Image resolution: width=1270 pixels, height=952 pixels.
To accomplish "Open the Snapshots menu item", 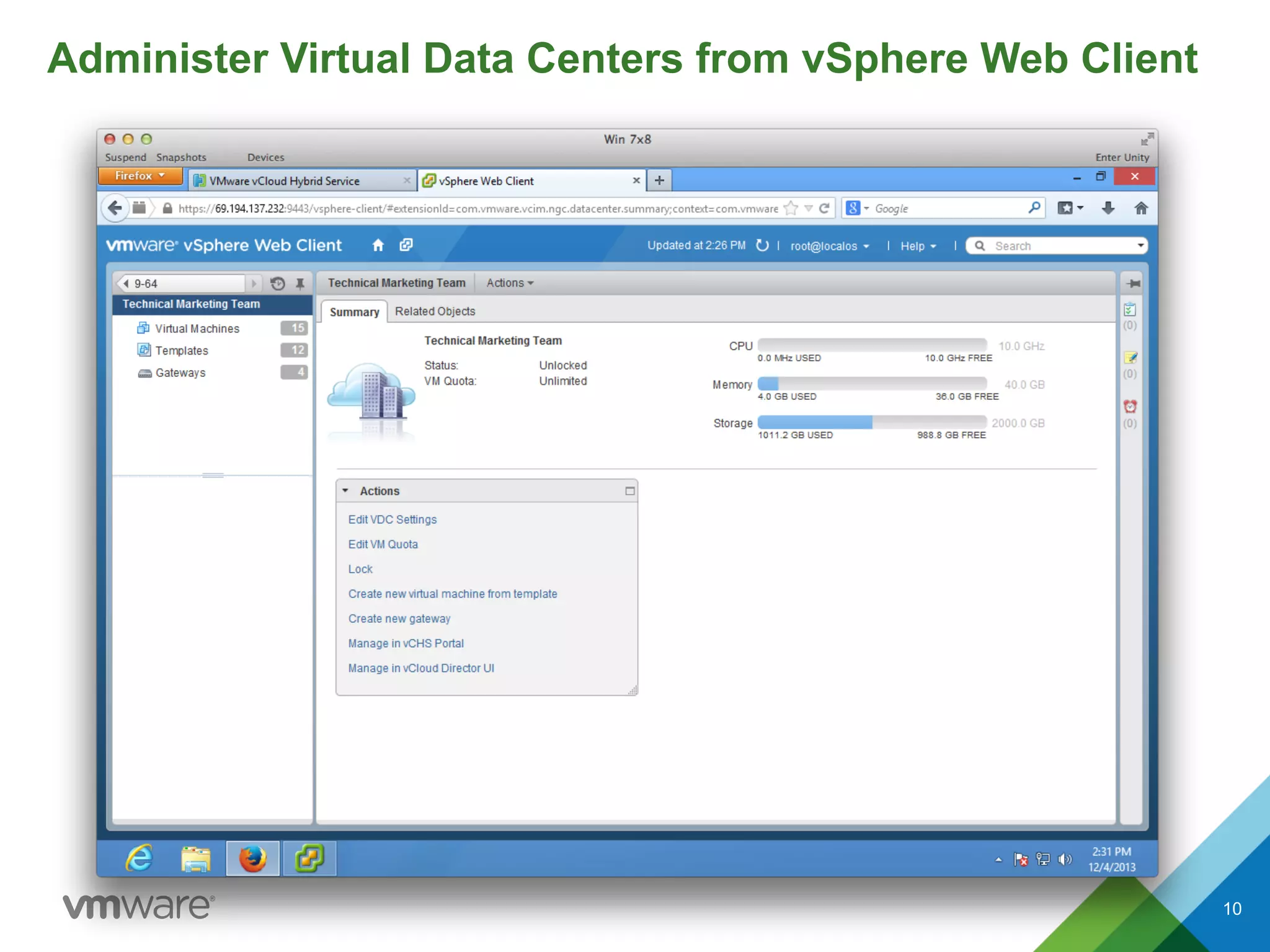I will click(x=181, y=157).
